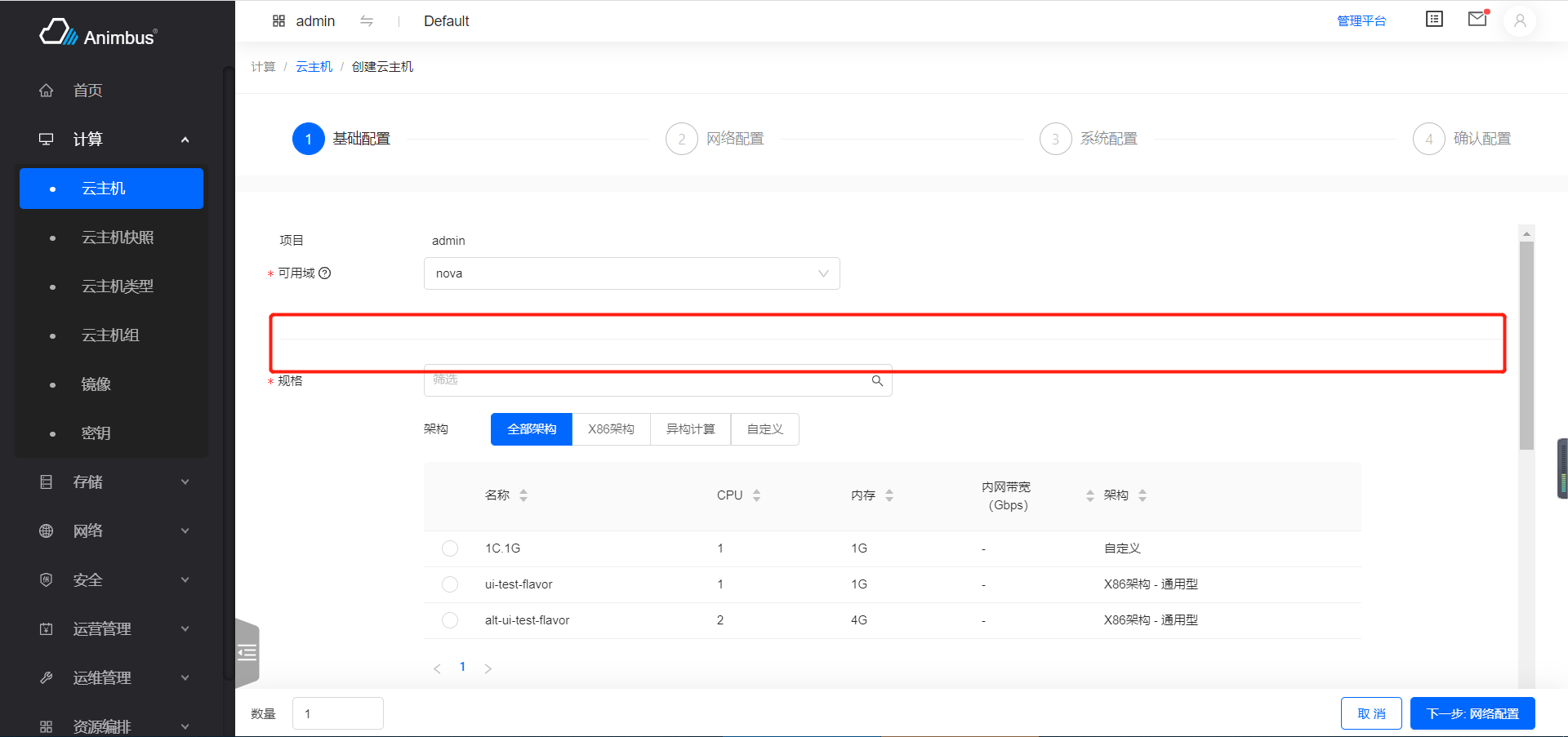1568x737 pixels.
Task: Choose the alt-ui-test-flavor radio button
Action: 450,620
